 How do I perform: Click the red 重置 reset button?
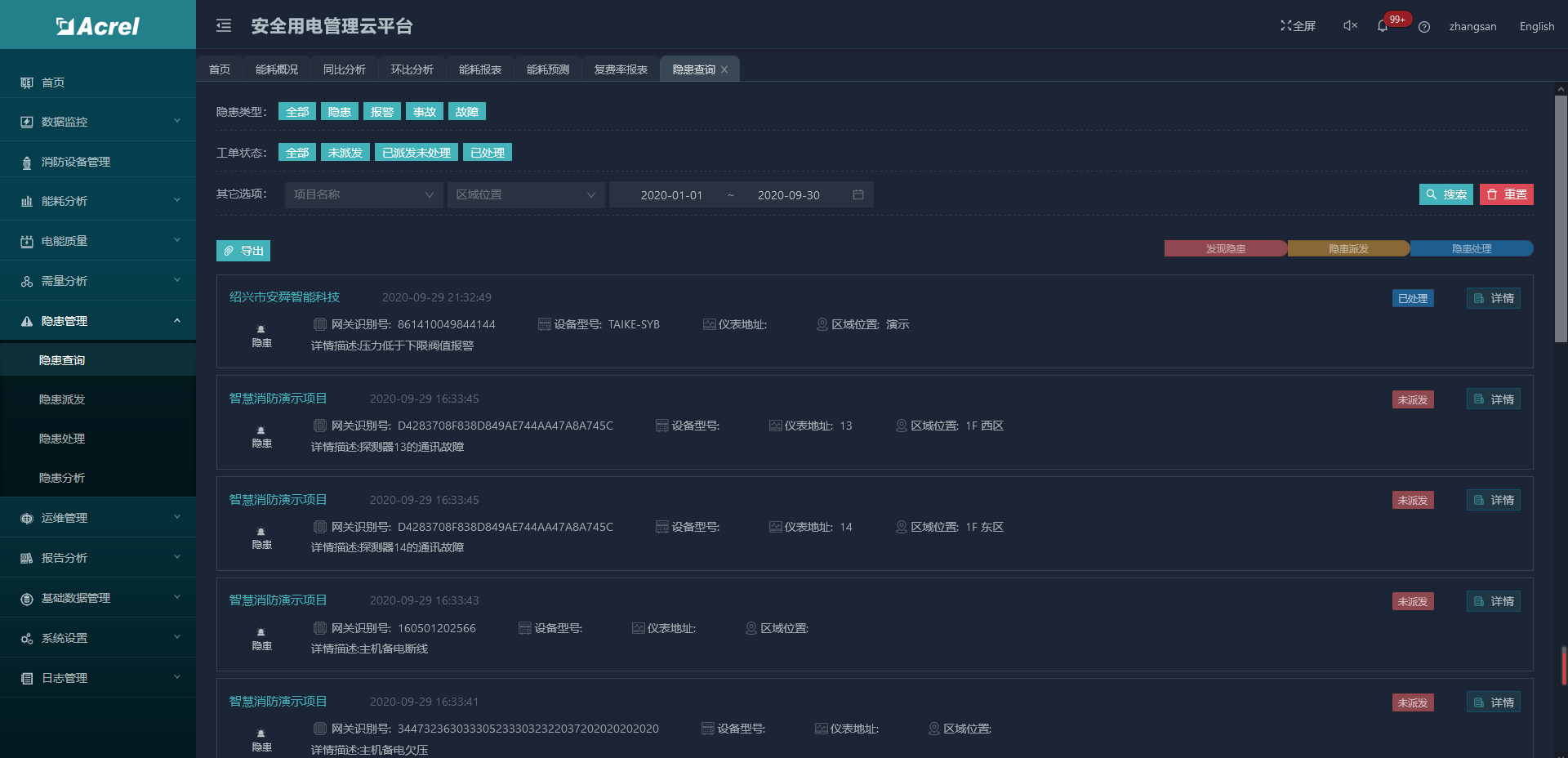1506,194
